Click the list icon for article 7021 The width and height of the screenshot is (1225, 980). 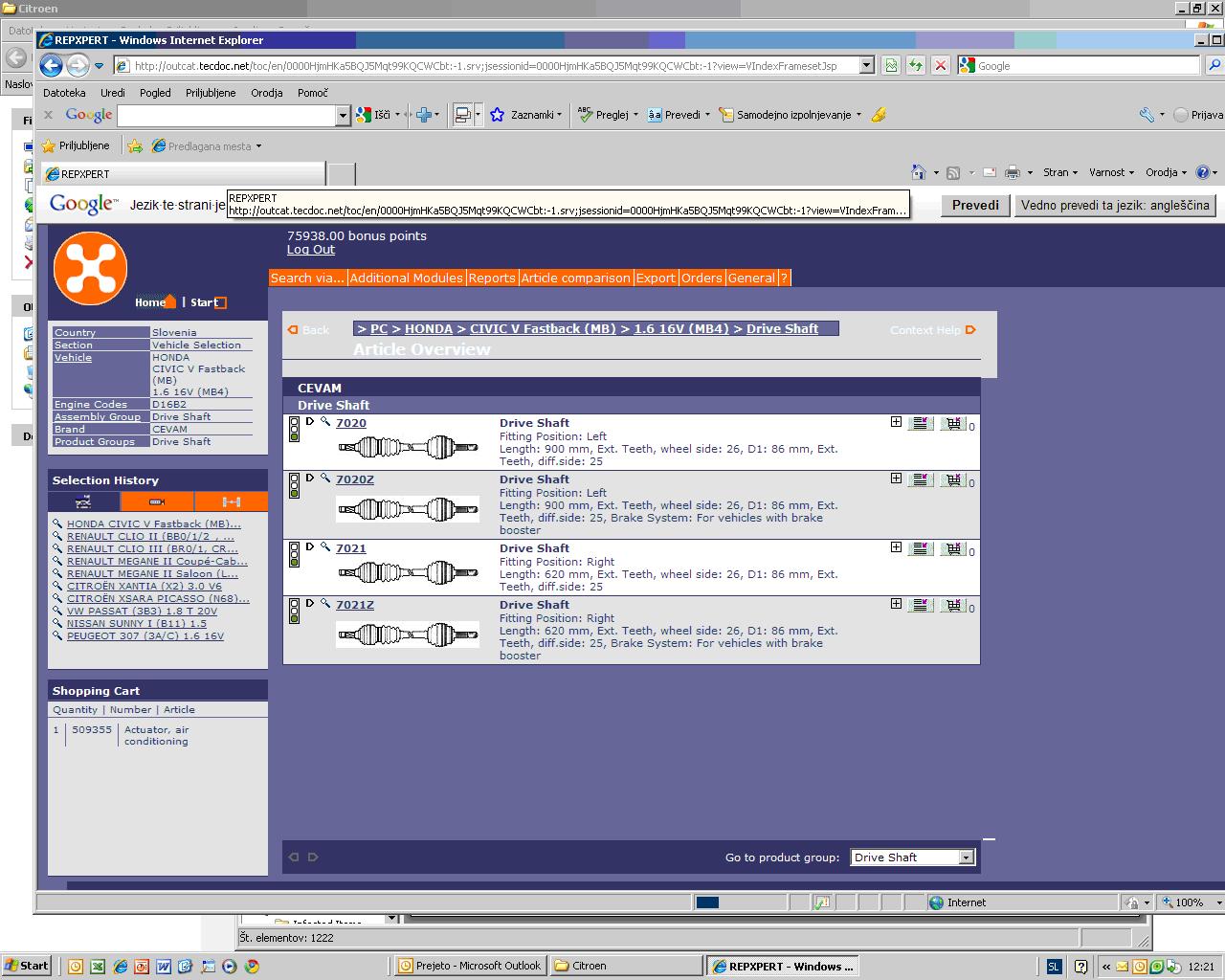click(x=920, y=548)
